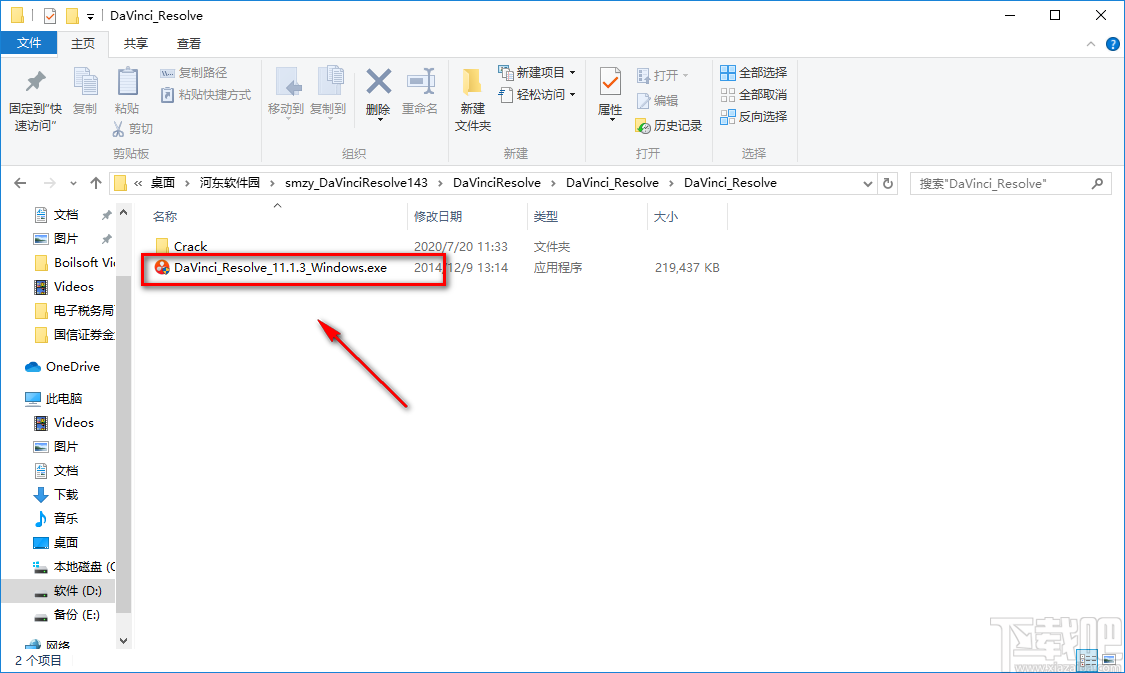Select the Backup (E:) drive

tap(67, 615)
